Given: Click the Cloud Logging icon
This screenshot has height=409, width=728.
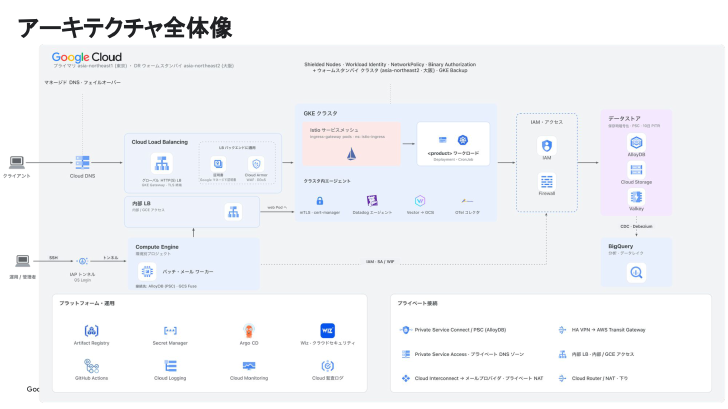Looking at the screenshot, I should 170,366.
